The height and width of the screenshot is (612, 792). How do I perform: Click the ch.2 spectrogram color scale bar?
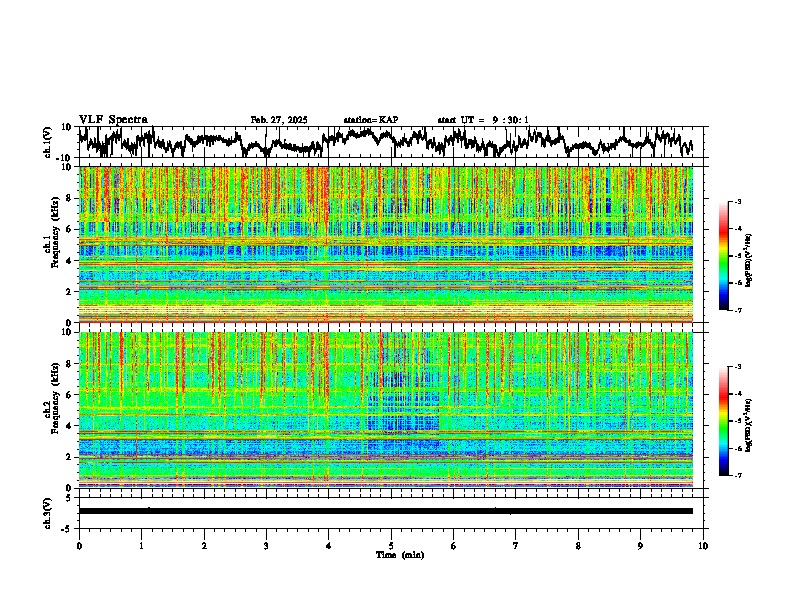click(x=724, y=421)
